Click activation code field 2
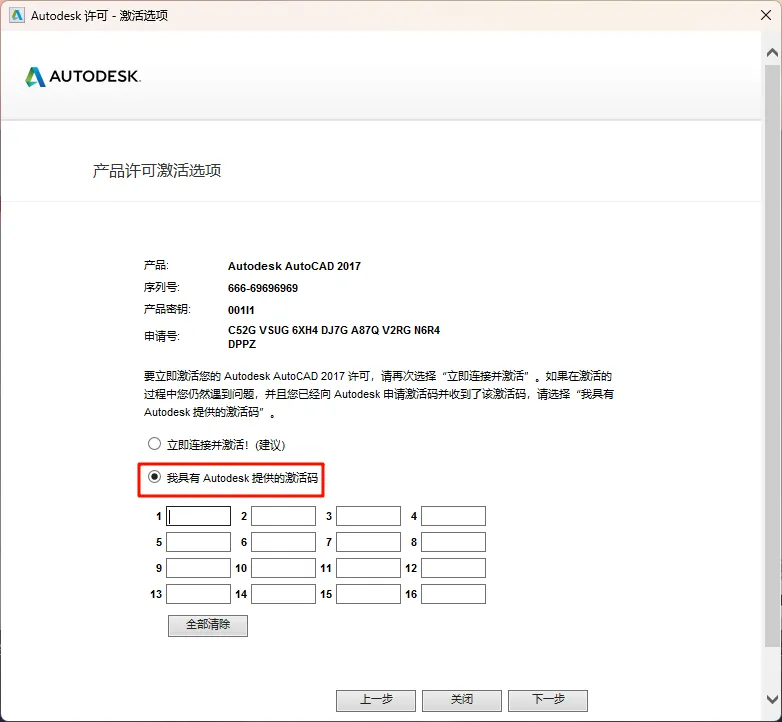This screenshot has height=722, width=782. (283, 516)
